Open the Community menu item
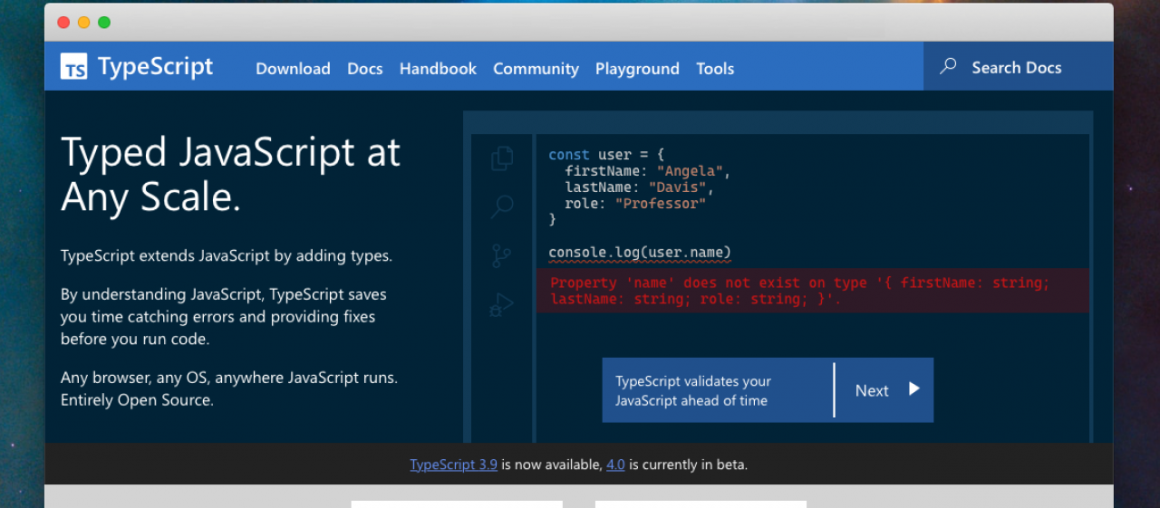Screen dimensions: 1160x508 pyautogui.click(x=536, y=69)
